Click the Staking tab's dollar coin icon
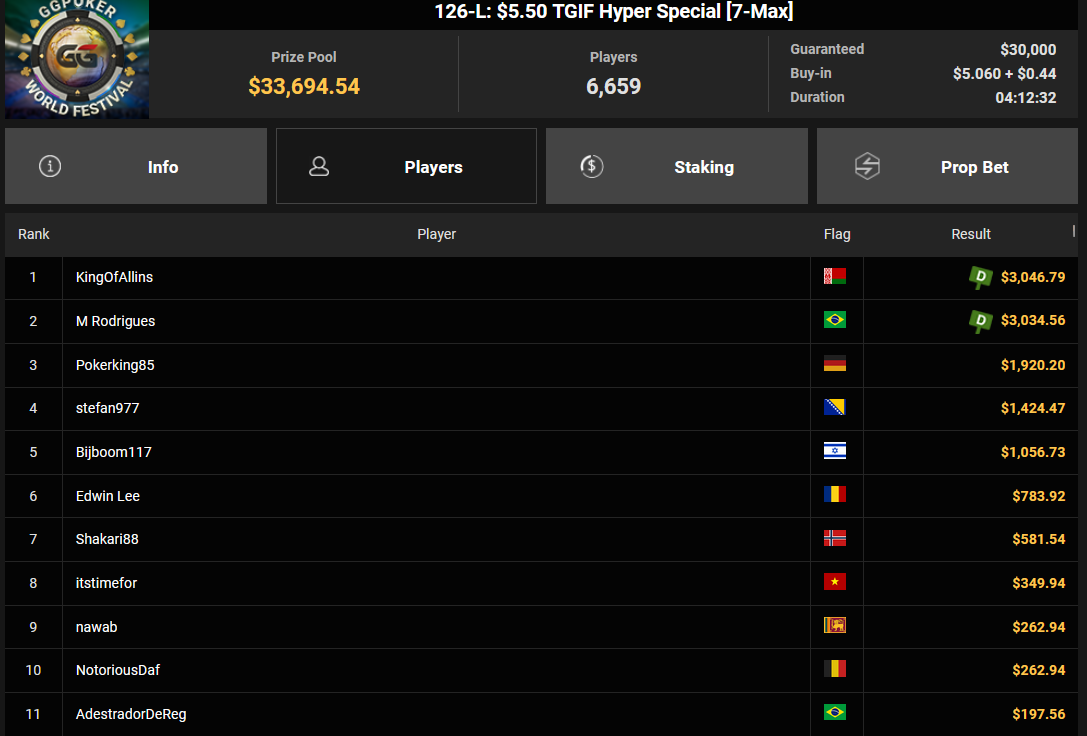1087x736 pixels. (591, 166)
